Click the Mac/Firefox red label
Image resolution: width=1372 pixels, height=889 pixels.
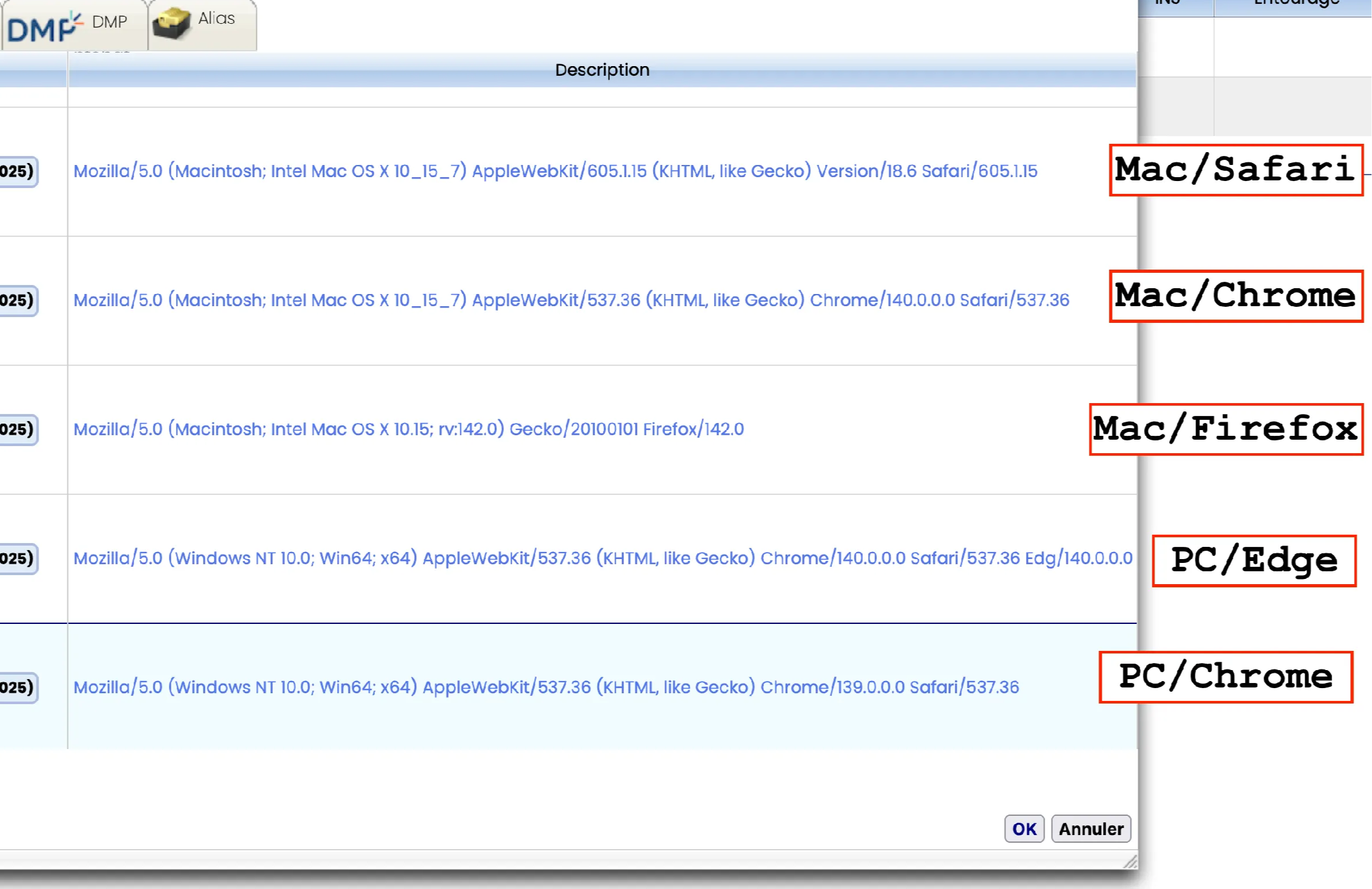coord(1225,429)
